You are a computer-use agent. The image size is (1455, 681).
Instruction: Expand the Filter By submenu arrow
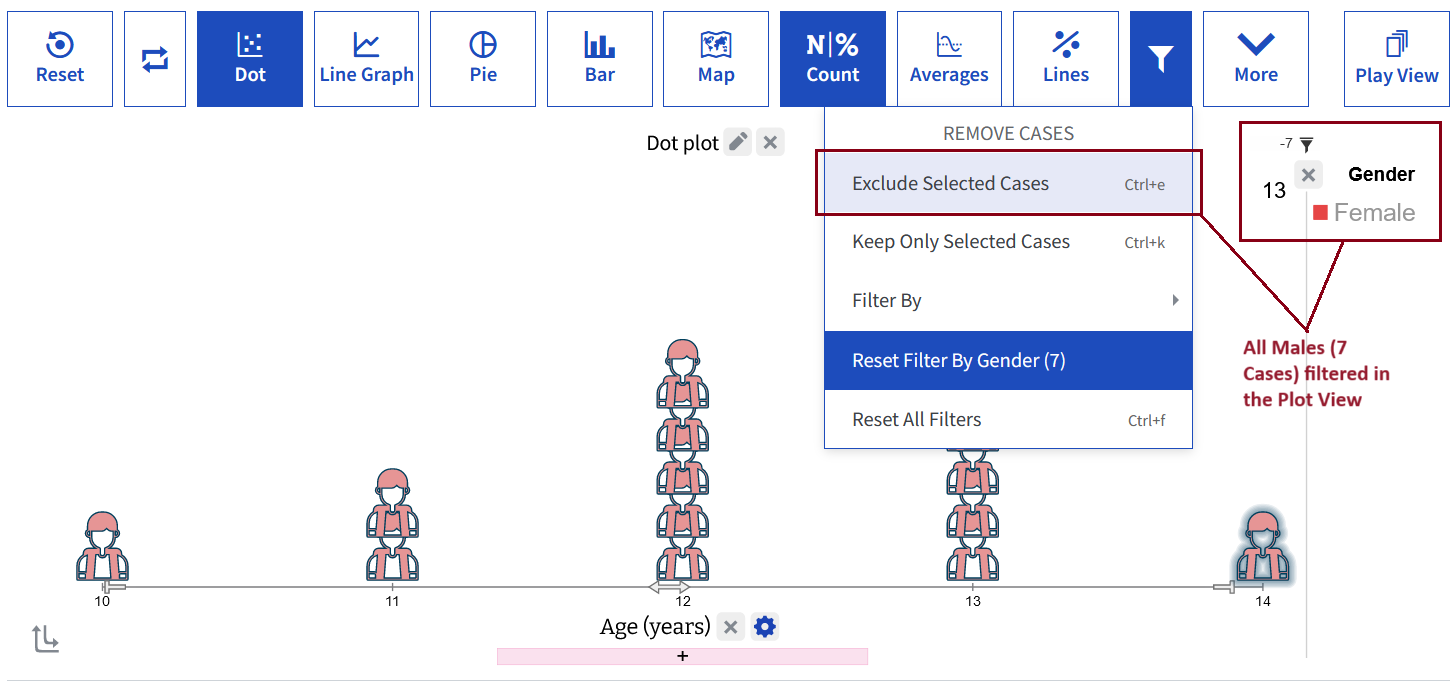(1175, 300)
